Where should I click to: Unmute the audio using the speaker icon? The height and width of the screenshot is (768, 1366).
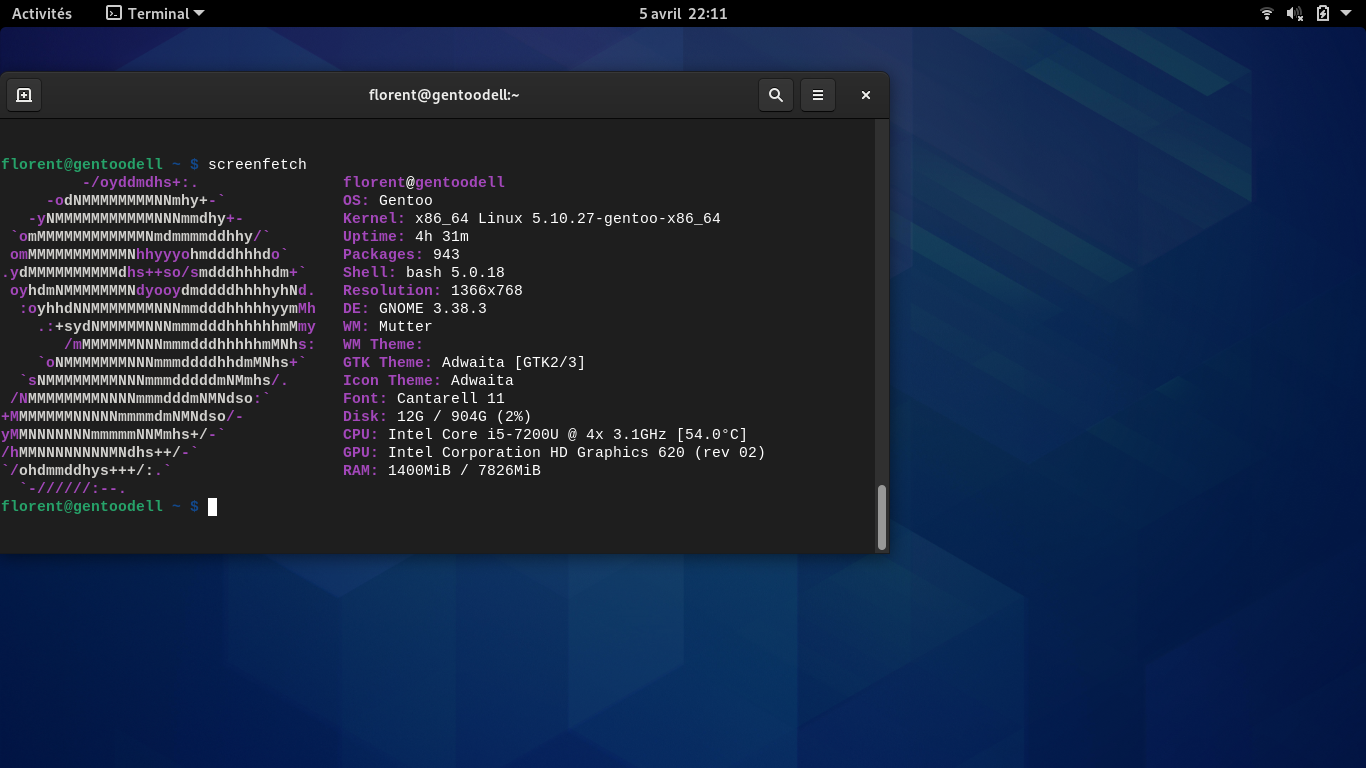pyautogui.click(x=1292, y=13)
